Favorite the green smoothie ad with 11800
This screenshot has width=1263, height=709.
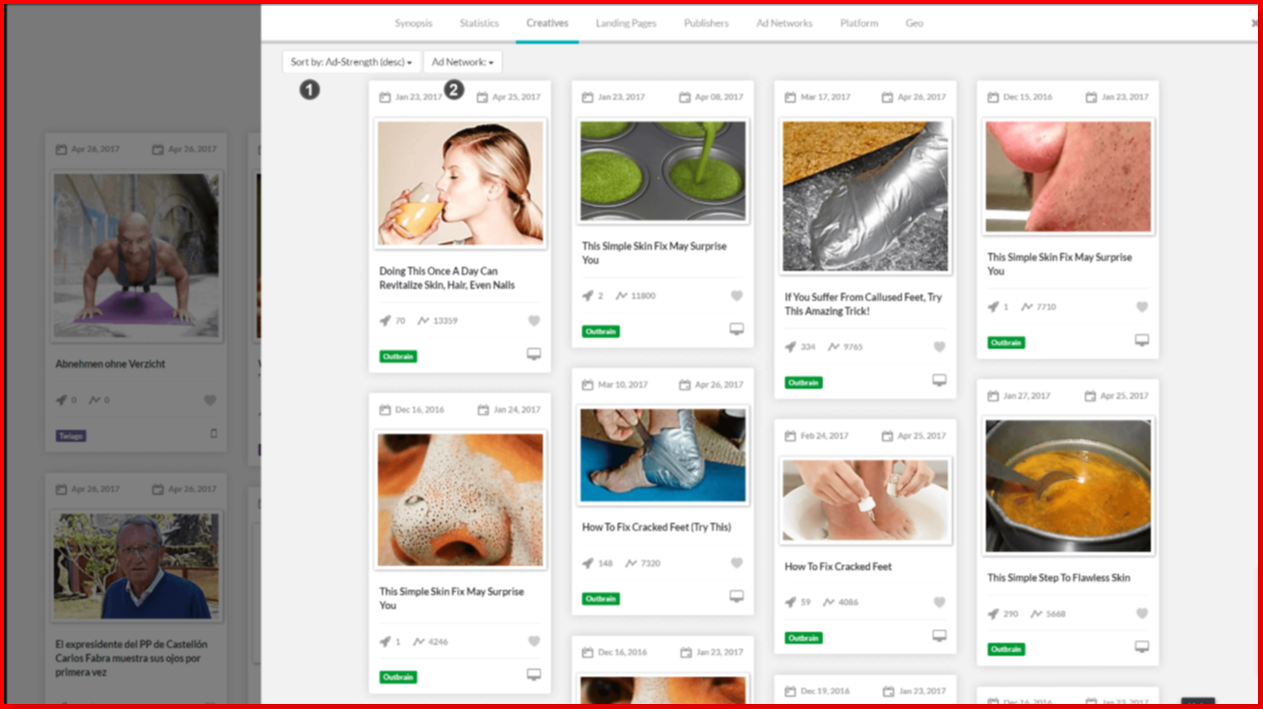tap(737, 296)
